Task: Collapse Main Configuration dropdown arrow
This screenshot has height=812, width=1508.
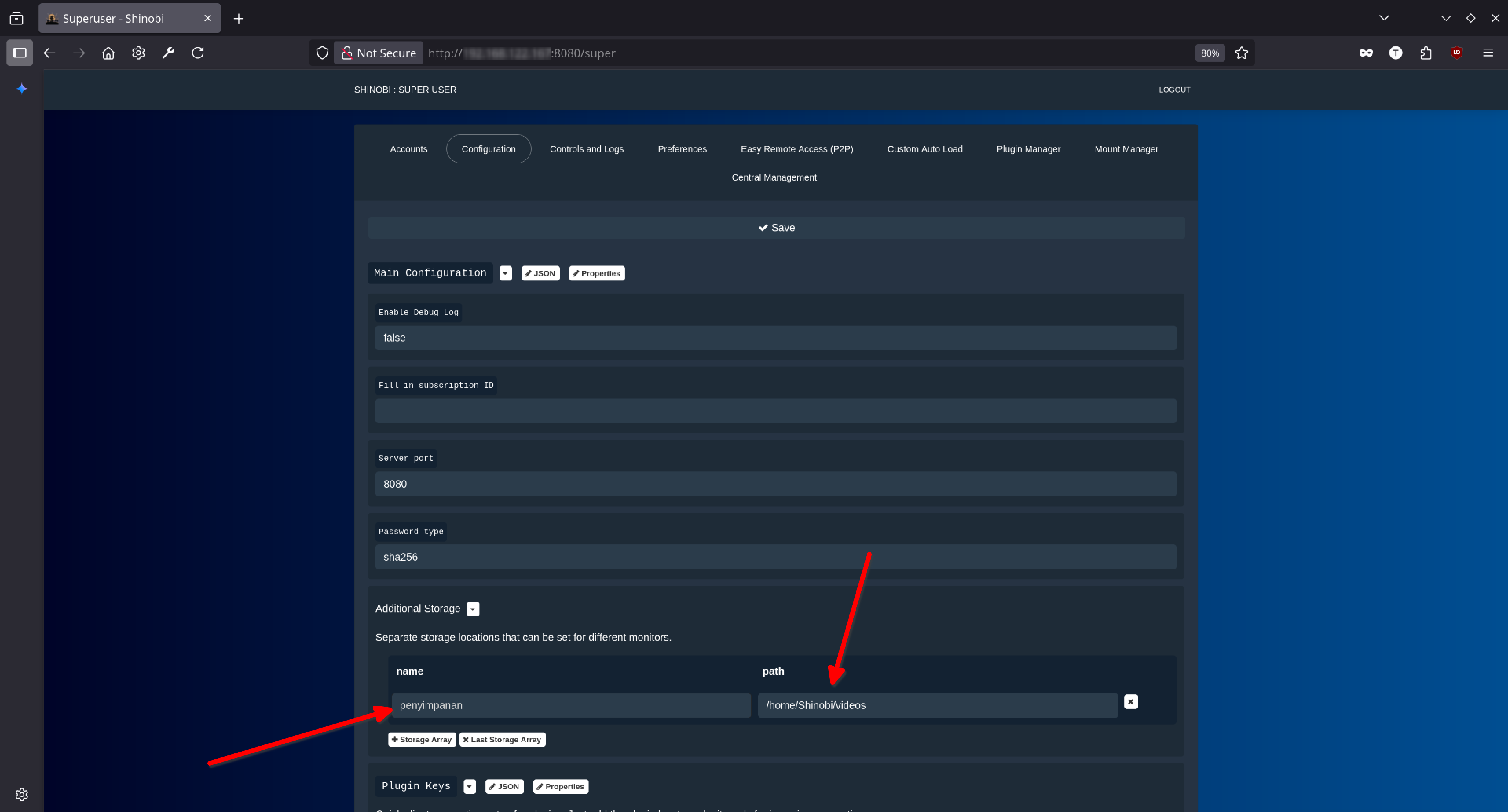Action: pyautogui.click(x=505, y=273)
